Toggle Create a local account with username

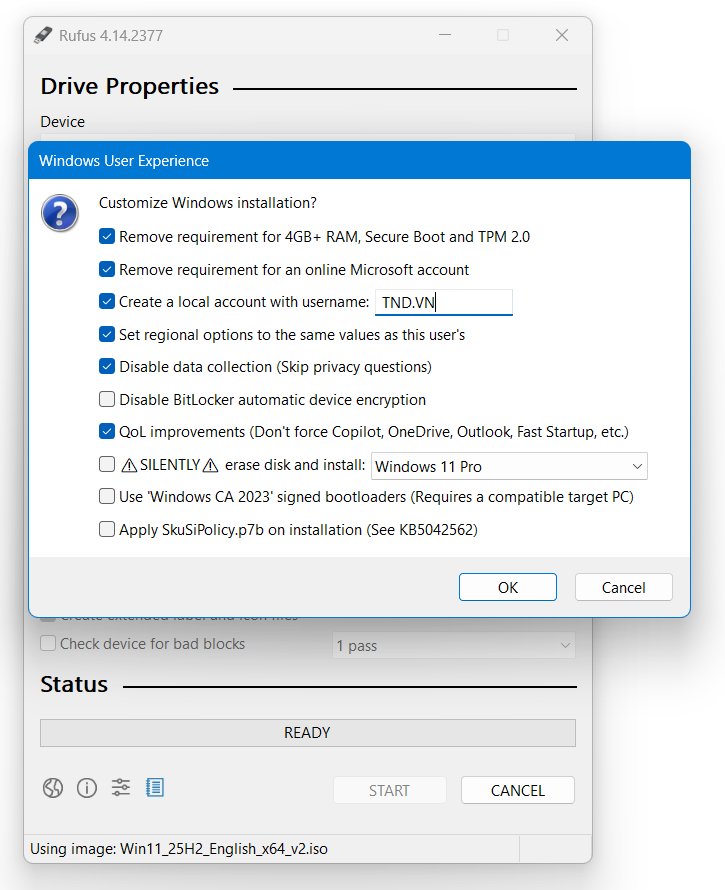tap(107, 301)
